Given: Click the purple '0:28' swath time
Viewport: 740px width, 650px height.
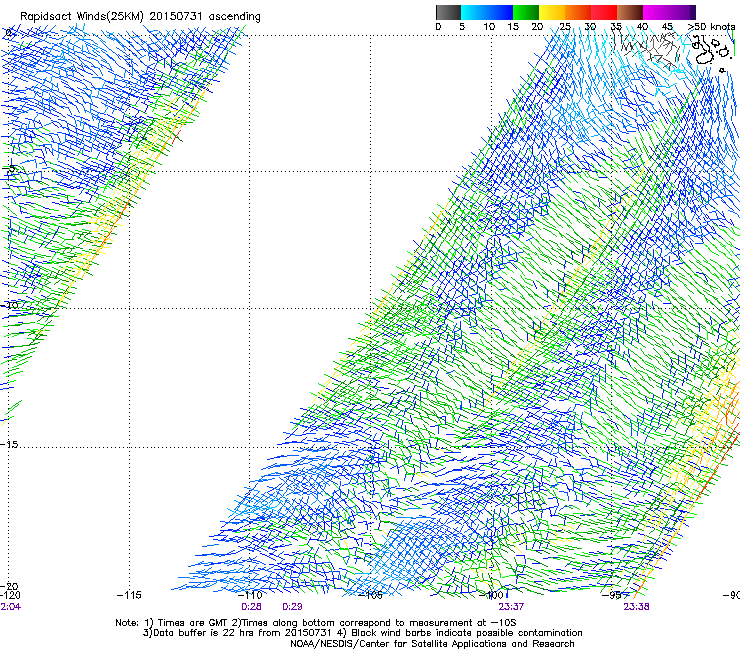Looking at the screenshot, I should click(251, 607).
